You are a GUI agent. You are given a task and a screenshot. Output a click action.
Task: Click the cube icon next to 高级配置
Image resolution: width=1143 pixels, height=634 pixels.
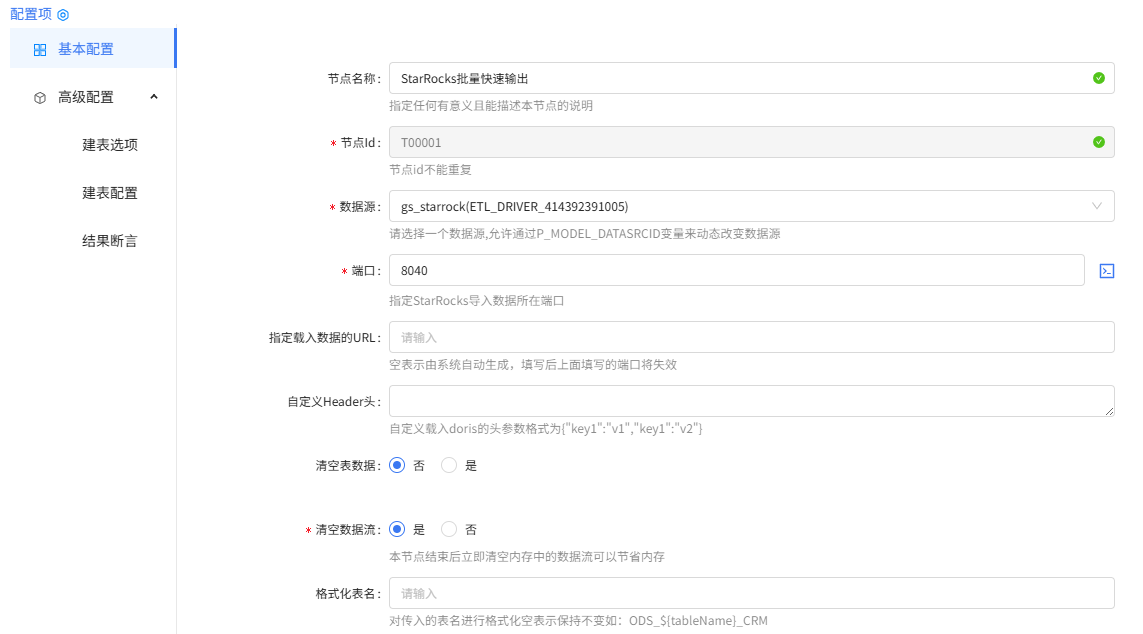tap(40, 98)
